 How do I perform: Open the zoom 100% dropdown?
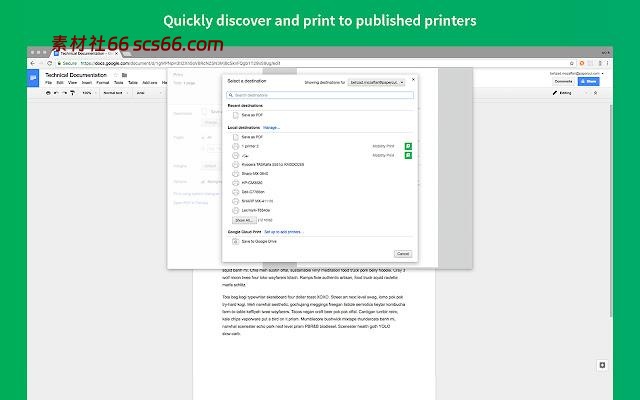click(x=87, y=92)
